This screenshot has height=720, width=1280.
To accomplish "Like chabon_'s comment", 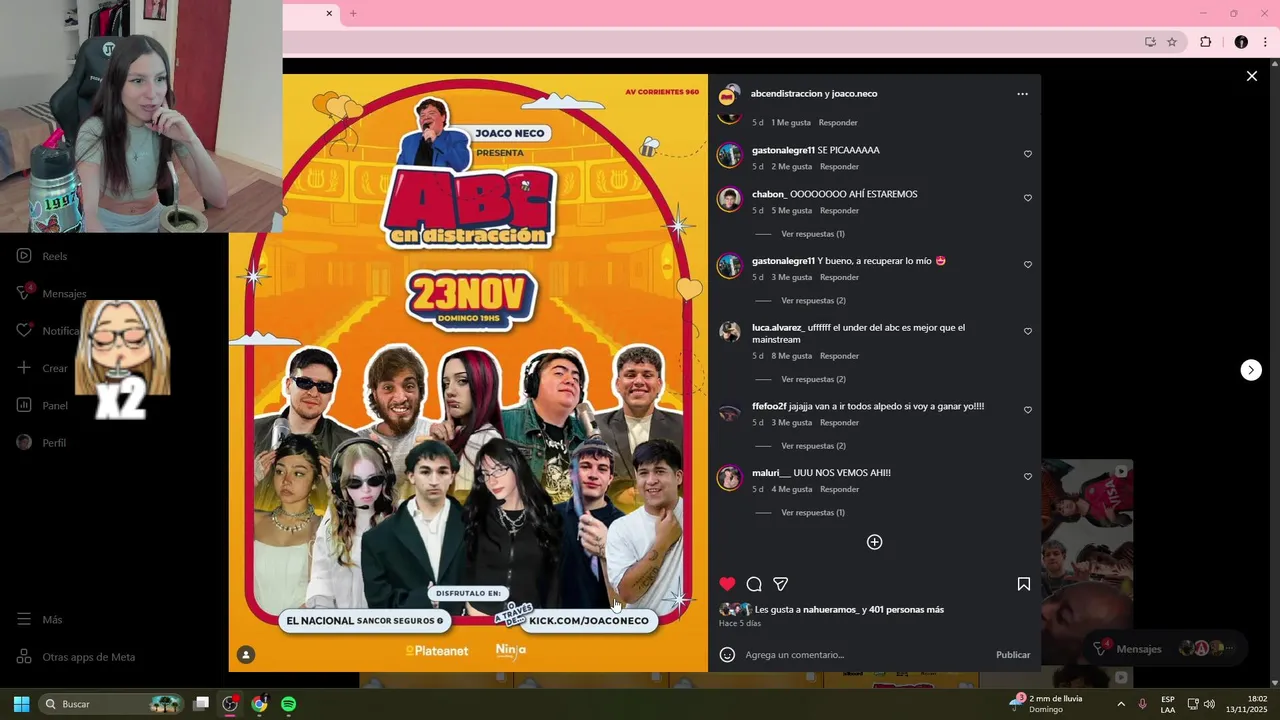I will 1027,198.
